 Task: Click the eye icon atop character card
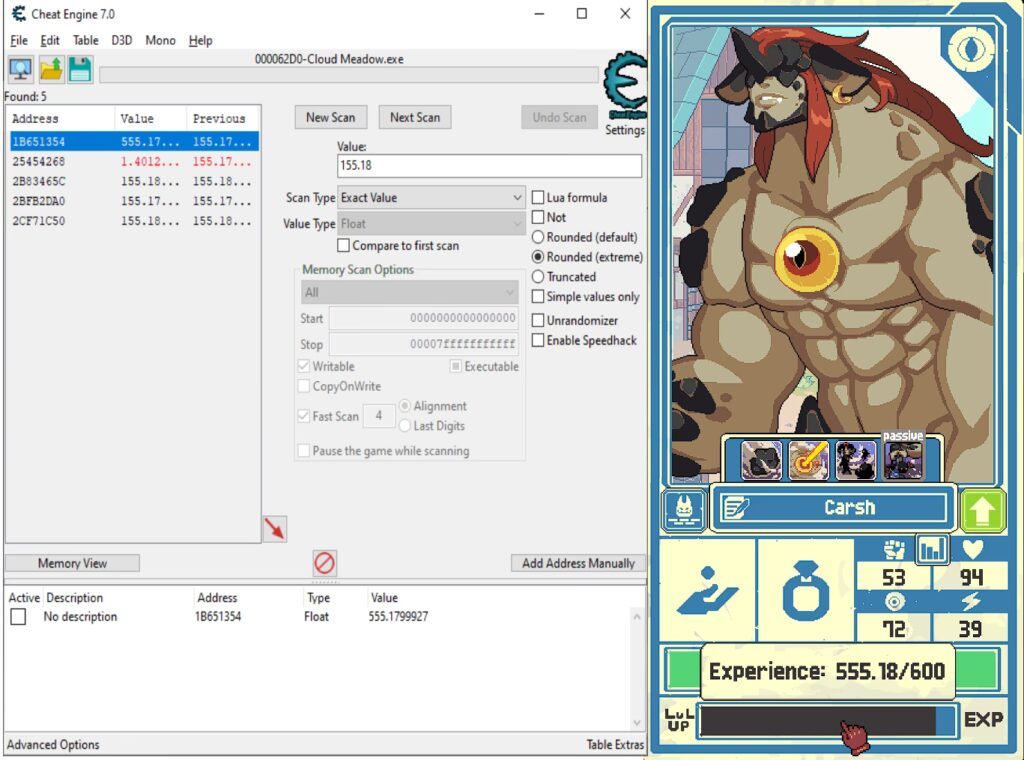[x=971, y=48]
